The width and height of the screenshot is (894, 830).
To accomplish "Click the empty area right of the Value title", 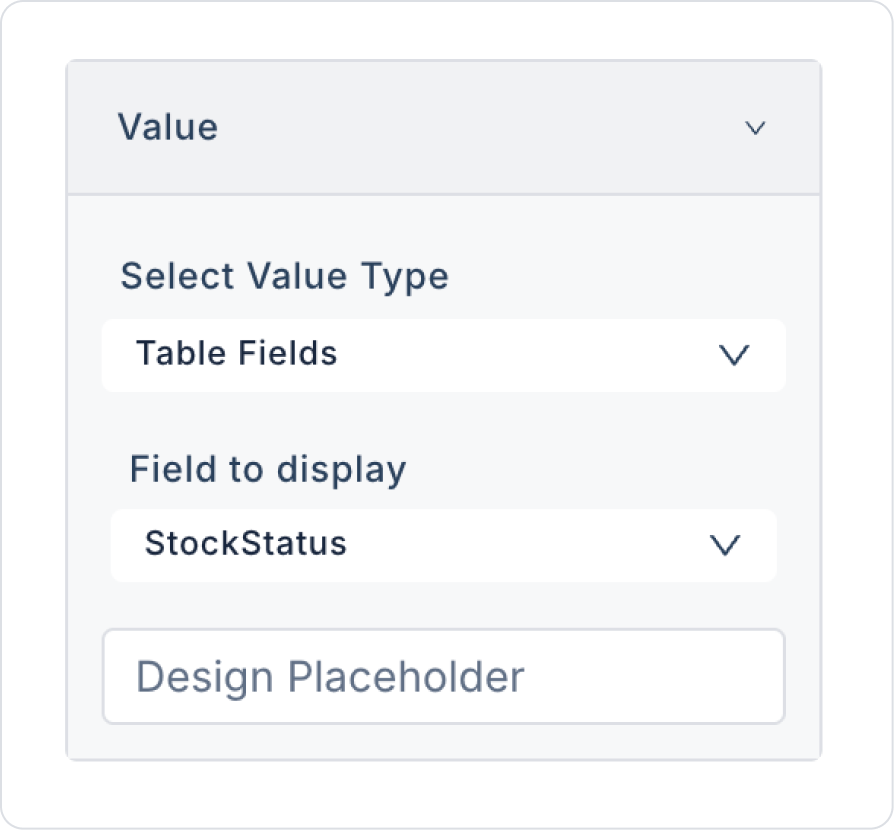I will click(x=480, y=128).
